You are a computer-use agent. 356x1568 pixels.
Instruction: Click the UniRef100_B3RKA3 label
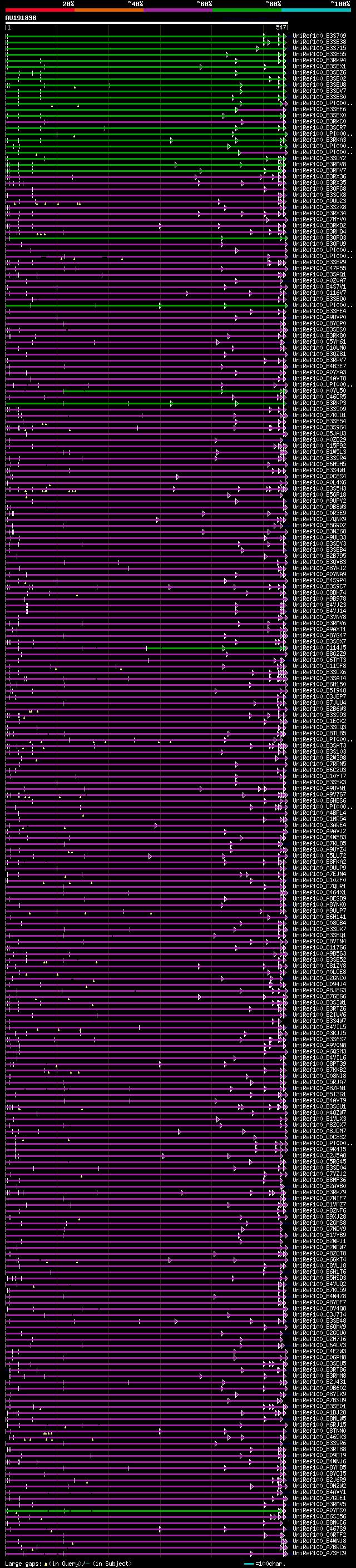coord(319,140)
